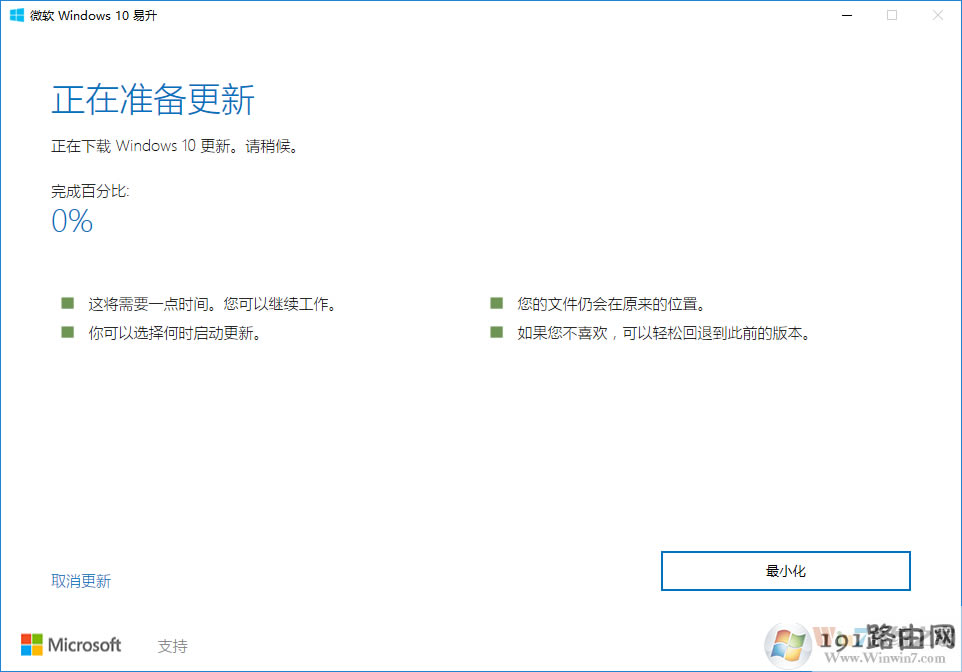The height and width of the screenshot is (672, 962).
Task: Open the 支持 link in the footer
Action: (x=172, y=646)
